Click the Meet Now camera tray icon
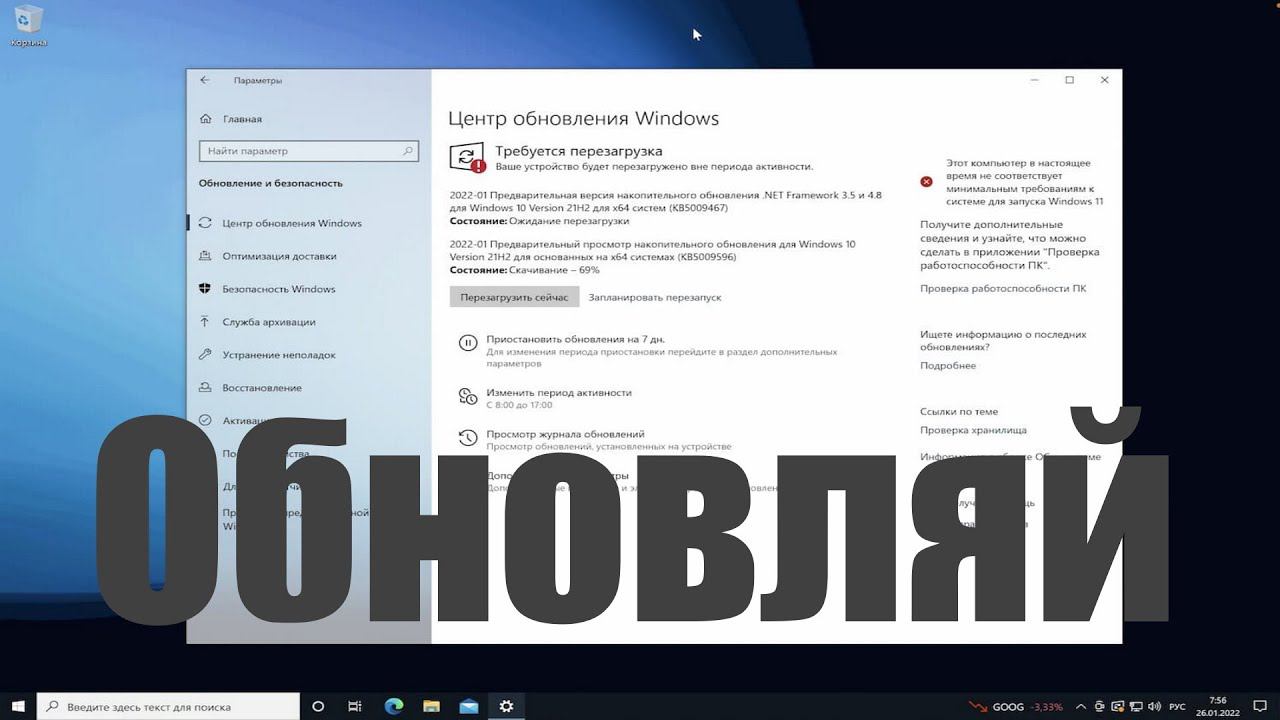The width and height of the screenshot is (1280, 720). [1101, 707]
